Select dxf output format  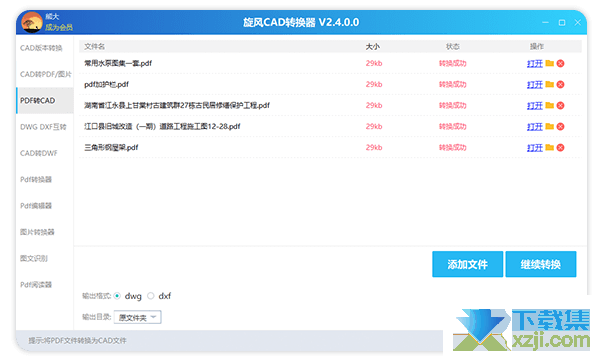[x=151, y=296]
